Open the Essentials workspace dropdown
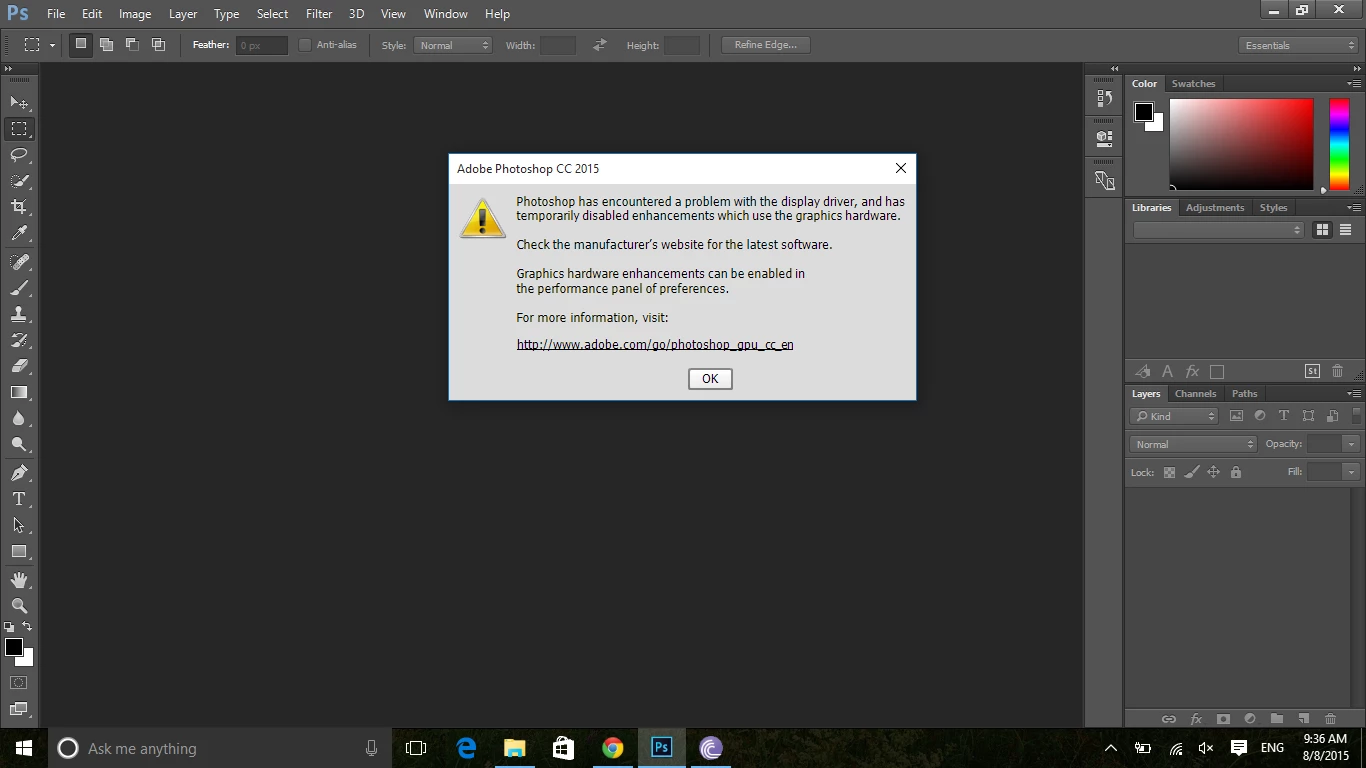 tap(1297, 45)
